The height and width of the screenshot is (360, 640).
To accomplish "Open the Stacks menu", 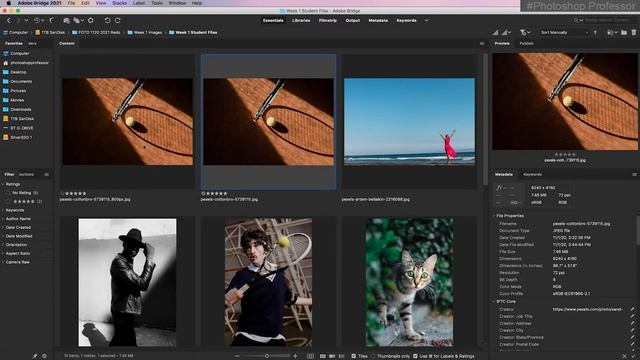I will pyautogui.click(x=120, y=3).
